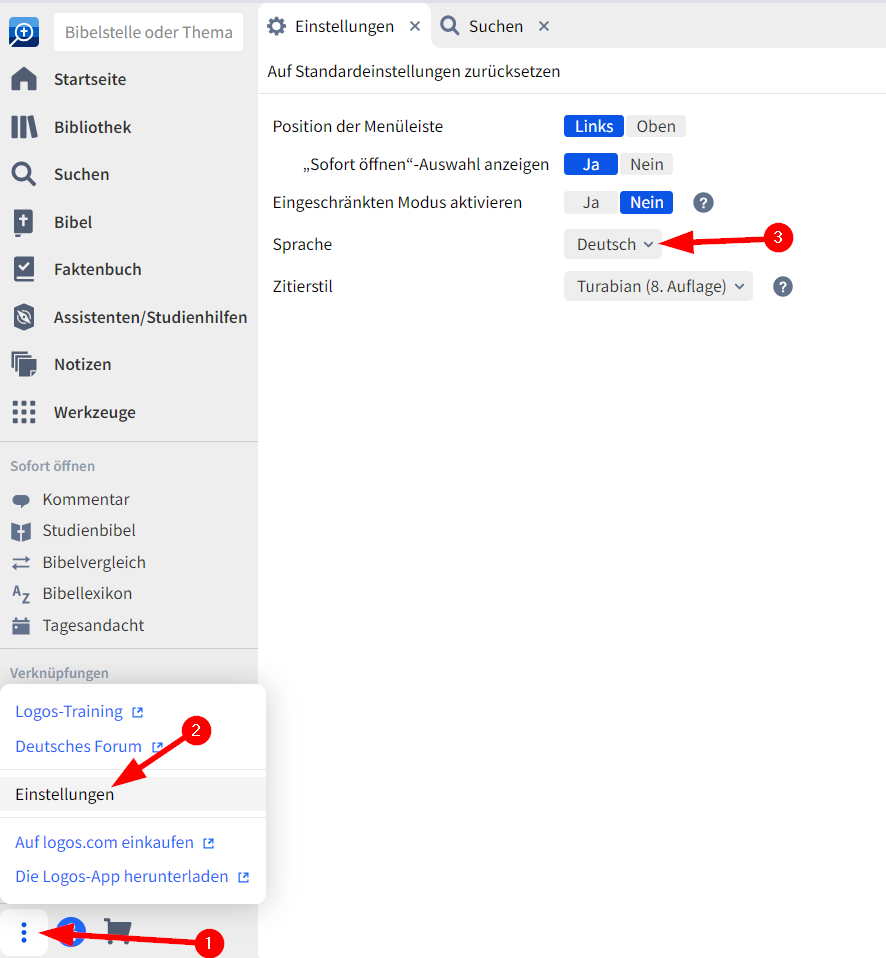886x958 pixels.
Task: Open Studienbibel under Sofort öffnen
Action: click(x=89, y=531)
